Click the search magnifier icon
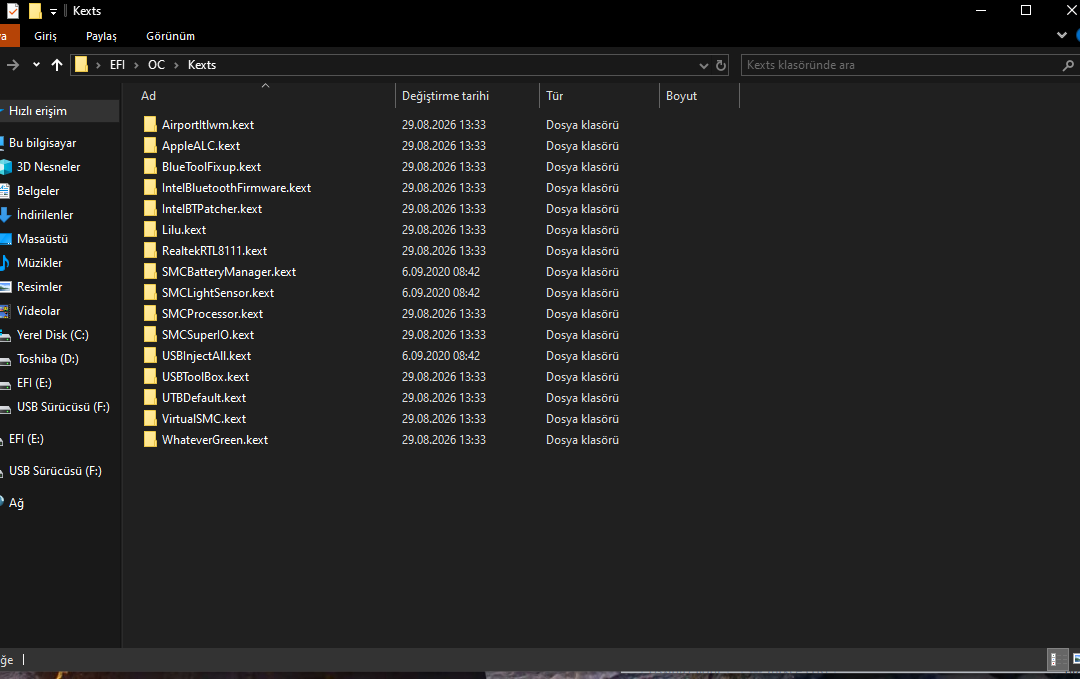 (x=1068, y=65)
